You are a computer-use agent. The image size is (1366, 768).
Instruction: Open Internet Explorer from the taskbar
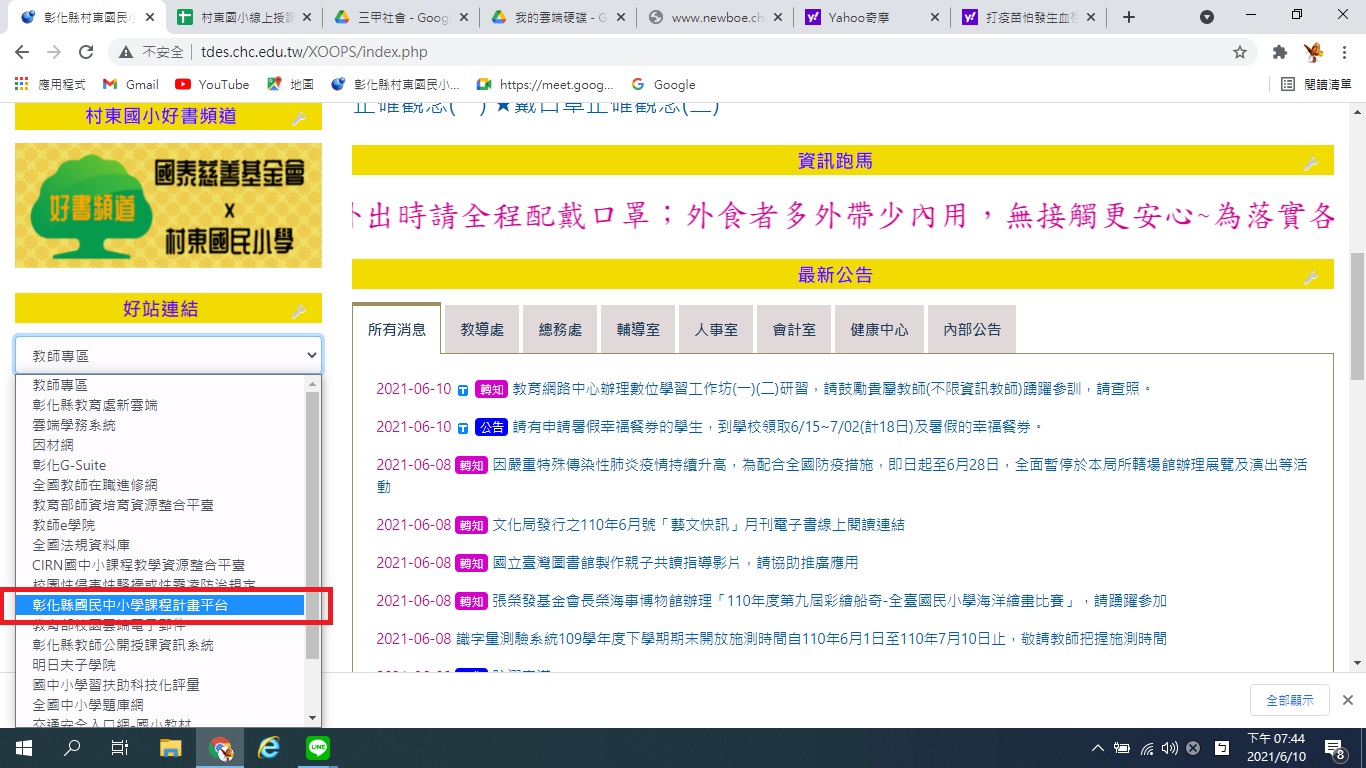tap(269, 747)
